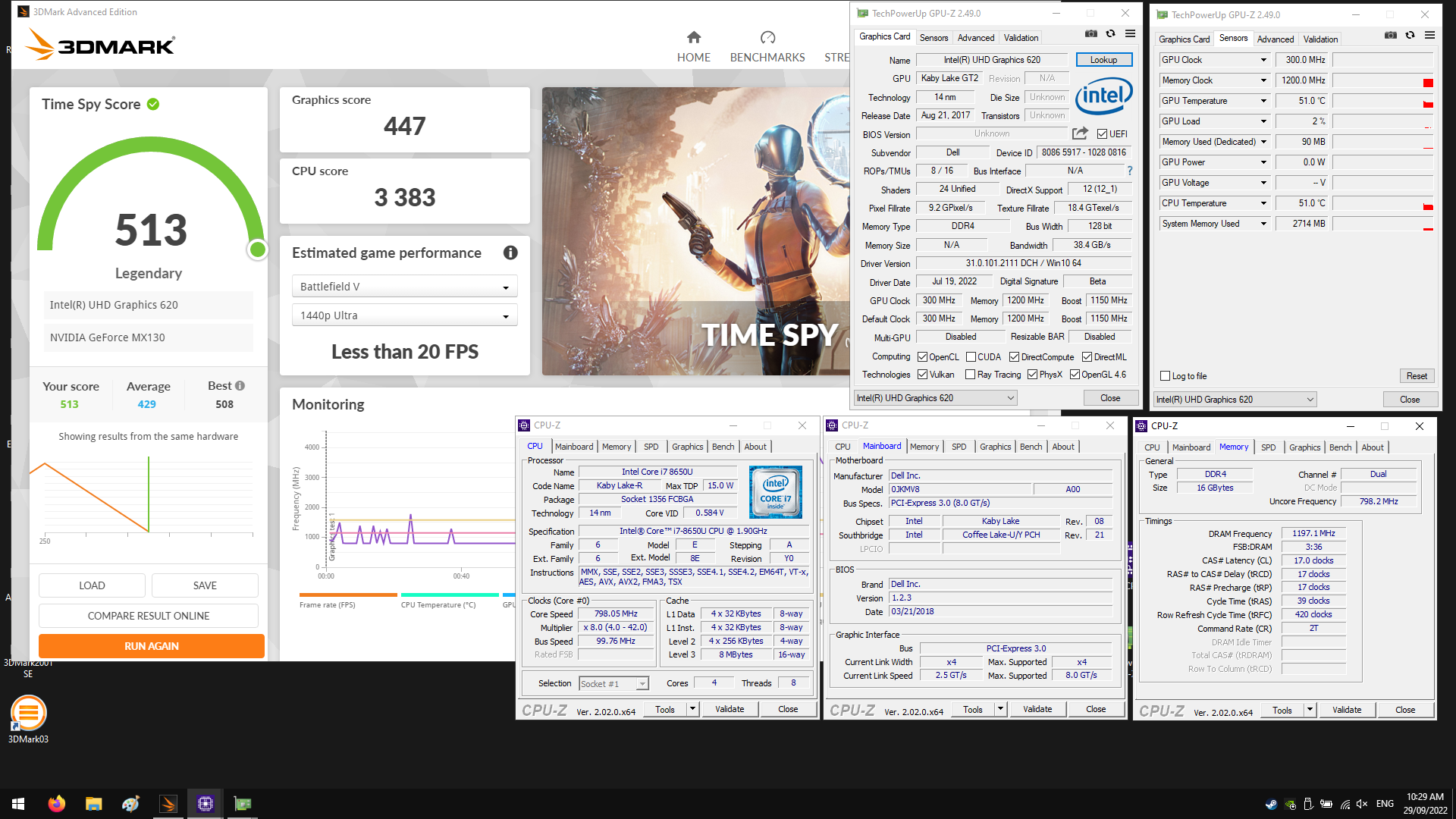Click the Wi-Fi icon in the system tray
The width and height of the screenshot is (1456, 819).
pyautogui.click(x=1345, y=804)
